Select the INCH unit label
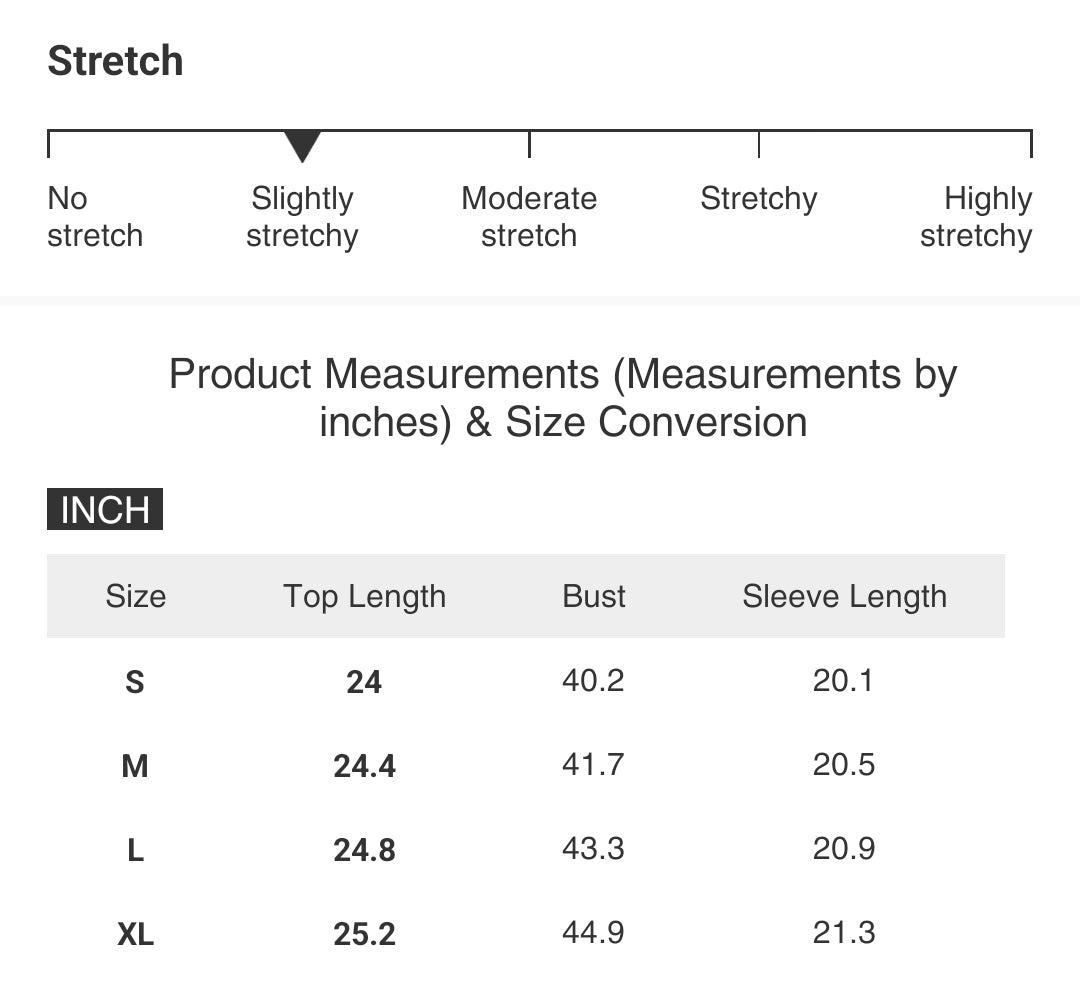This screenshot has height=996, width=1080. 105,510
